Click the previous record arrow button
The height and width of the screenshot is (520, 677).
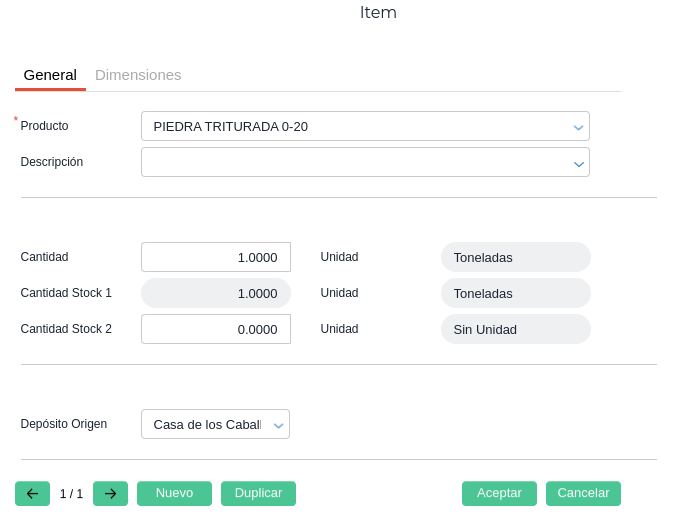pyautogui.click(x=32, y=493)
